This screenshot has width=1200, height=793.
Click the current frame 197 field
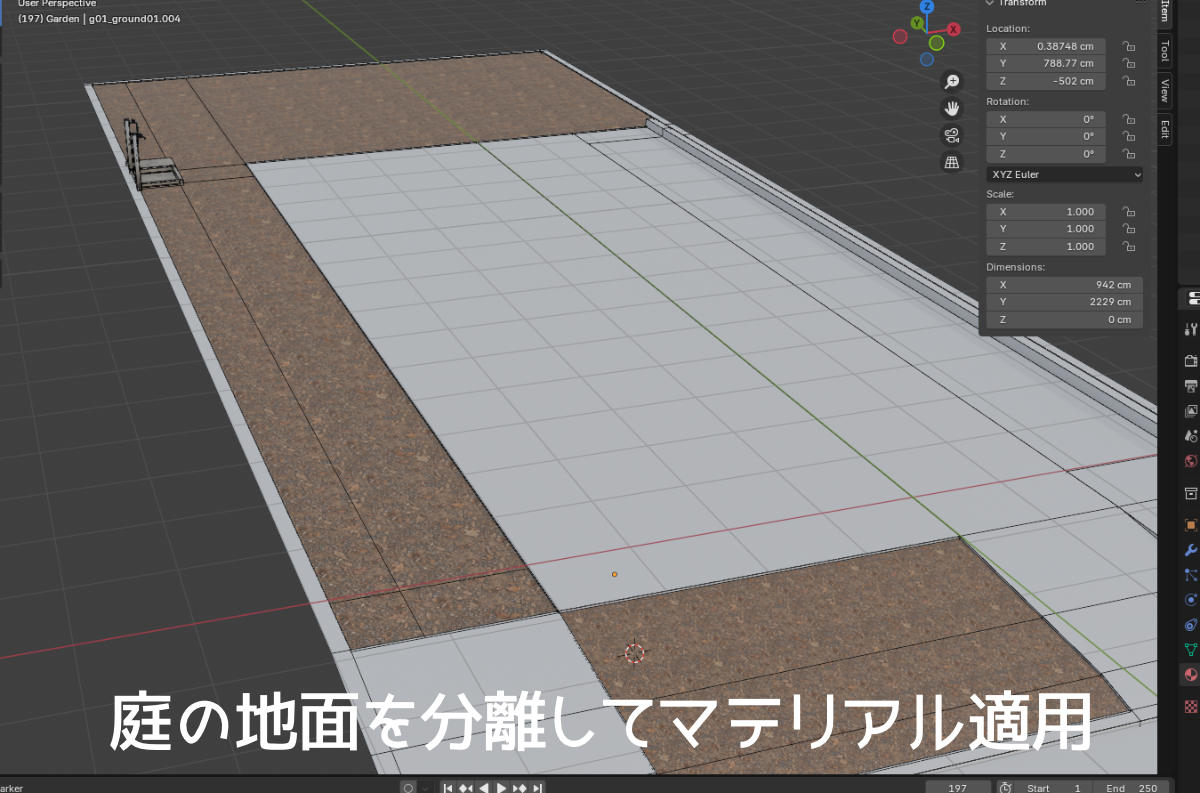[x=958, y=788]
